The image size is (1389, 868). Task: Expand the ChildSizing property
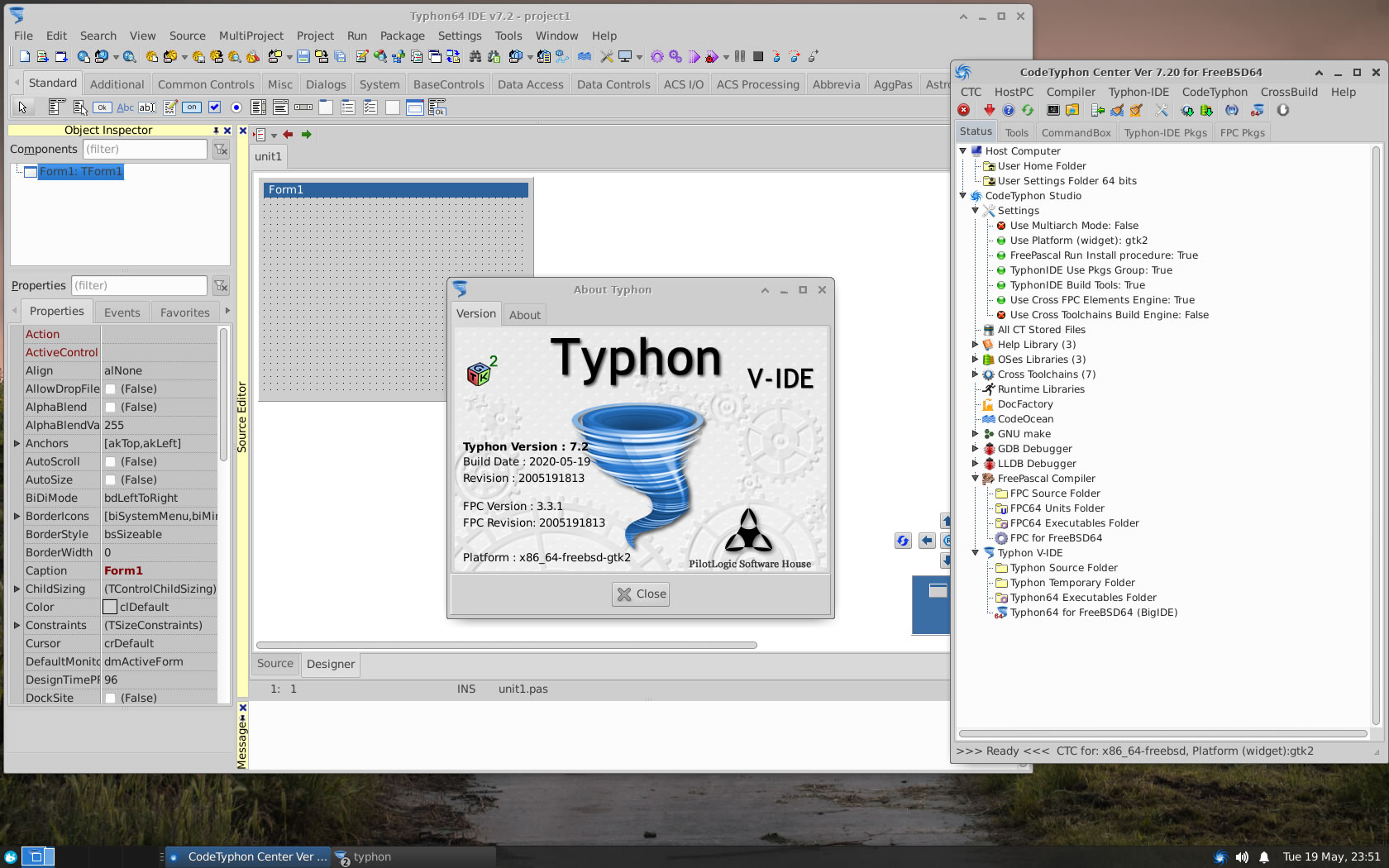[x=17, y=589]
